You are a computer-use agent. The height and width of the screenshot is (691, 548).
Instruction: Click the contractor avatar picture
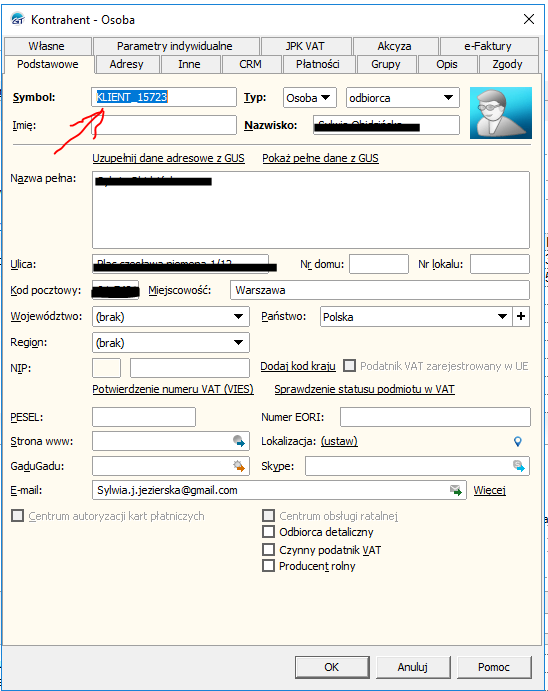tap(501, 113)
